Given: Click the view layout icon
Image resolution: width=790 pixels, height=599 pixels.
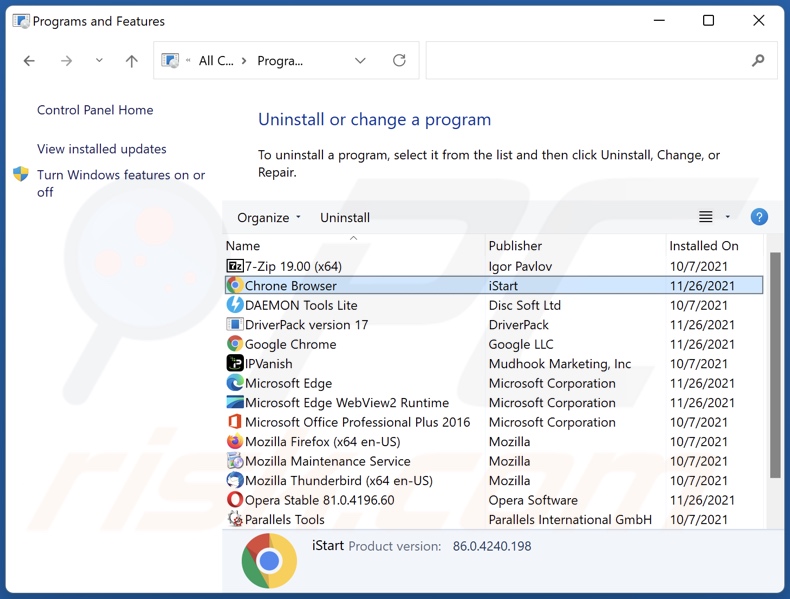Looking at the screenshot, I should pyautogui.click(x=705, y=217).
